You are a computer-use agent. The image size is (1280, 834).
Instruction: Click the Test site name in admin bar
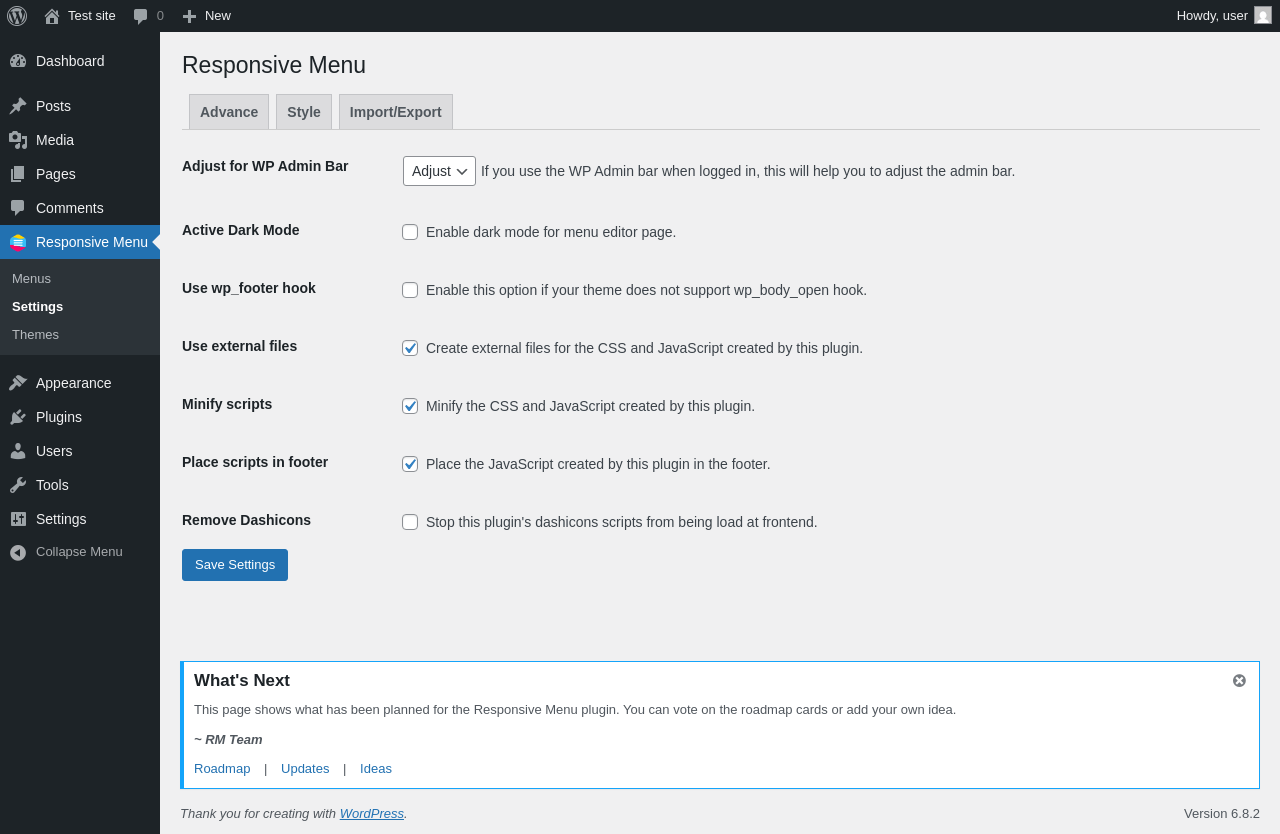coord(92,15)
